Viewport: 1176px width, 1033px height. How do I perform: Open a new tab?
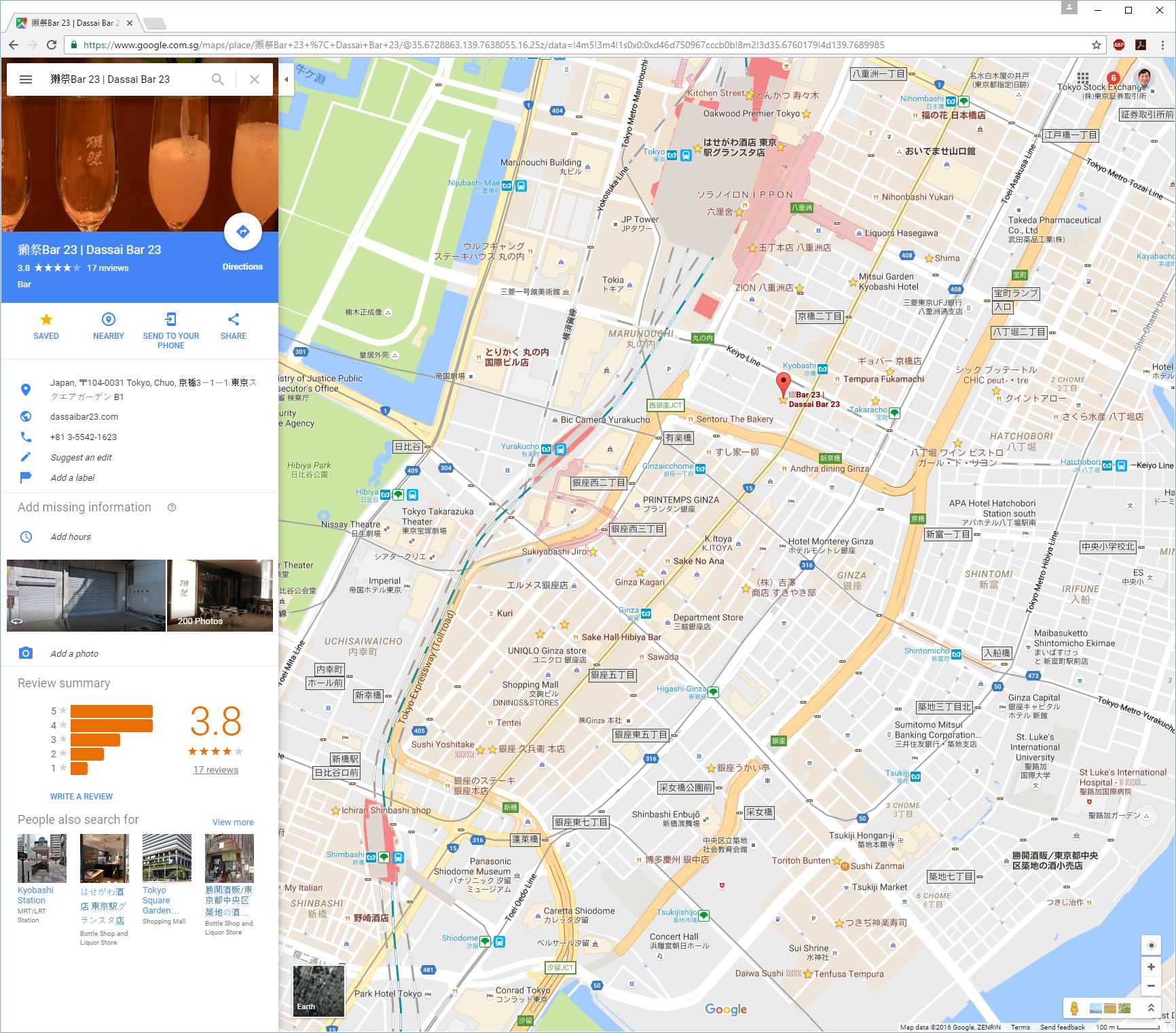tap(155, 24)
